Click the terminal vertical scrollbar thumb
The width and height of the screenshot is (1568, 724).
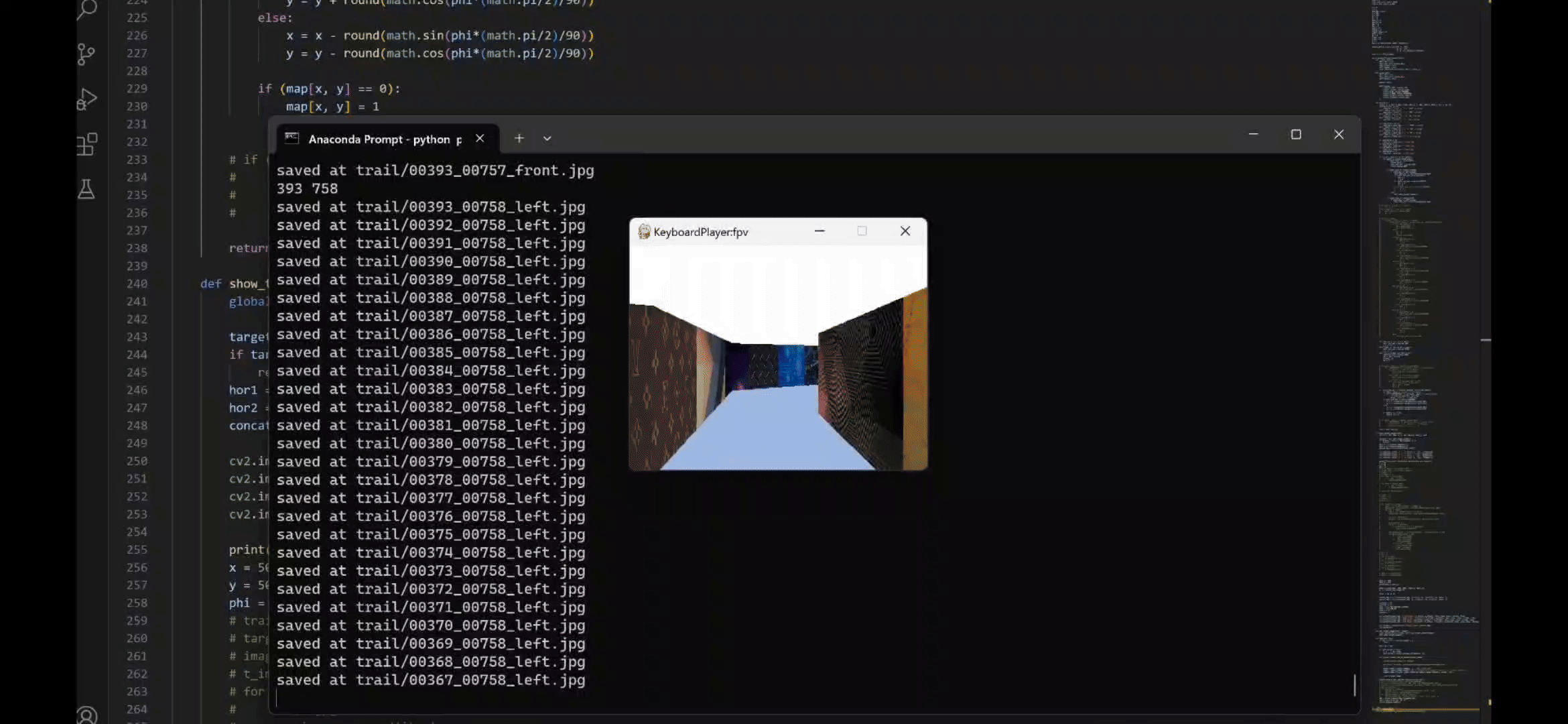coord(1354,684)
